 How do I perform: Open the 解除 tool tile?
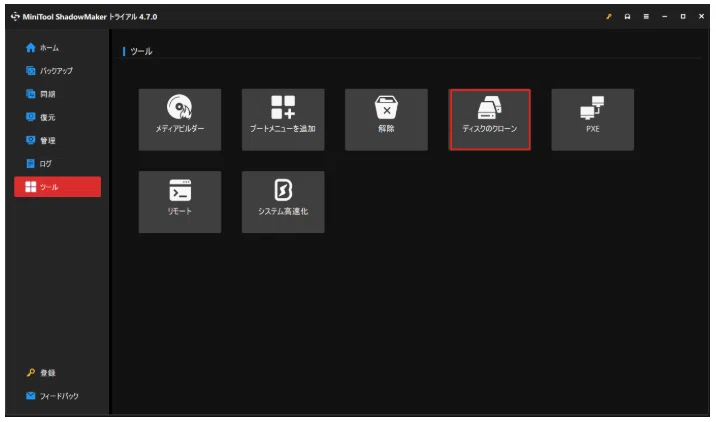(386, 120)
